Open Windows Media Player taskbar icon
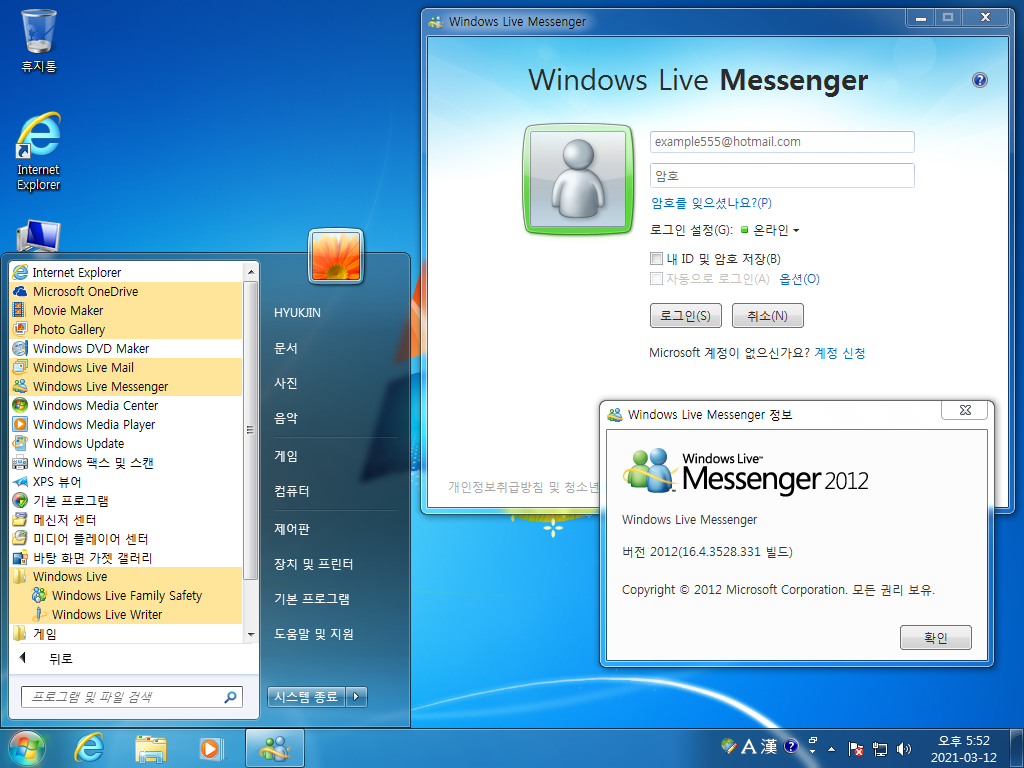The width and height of the screenshot is (1024, 768). tap(211, 748)
